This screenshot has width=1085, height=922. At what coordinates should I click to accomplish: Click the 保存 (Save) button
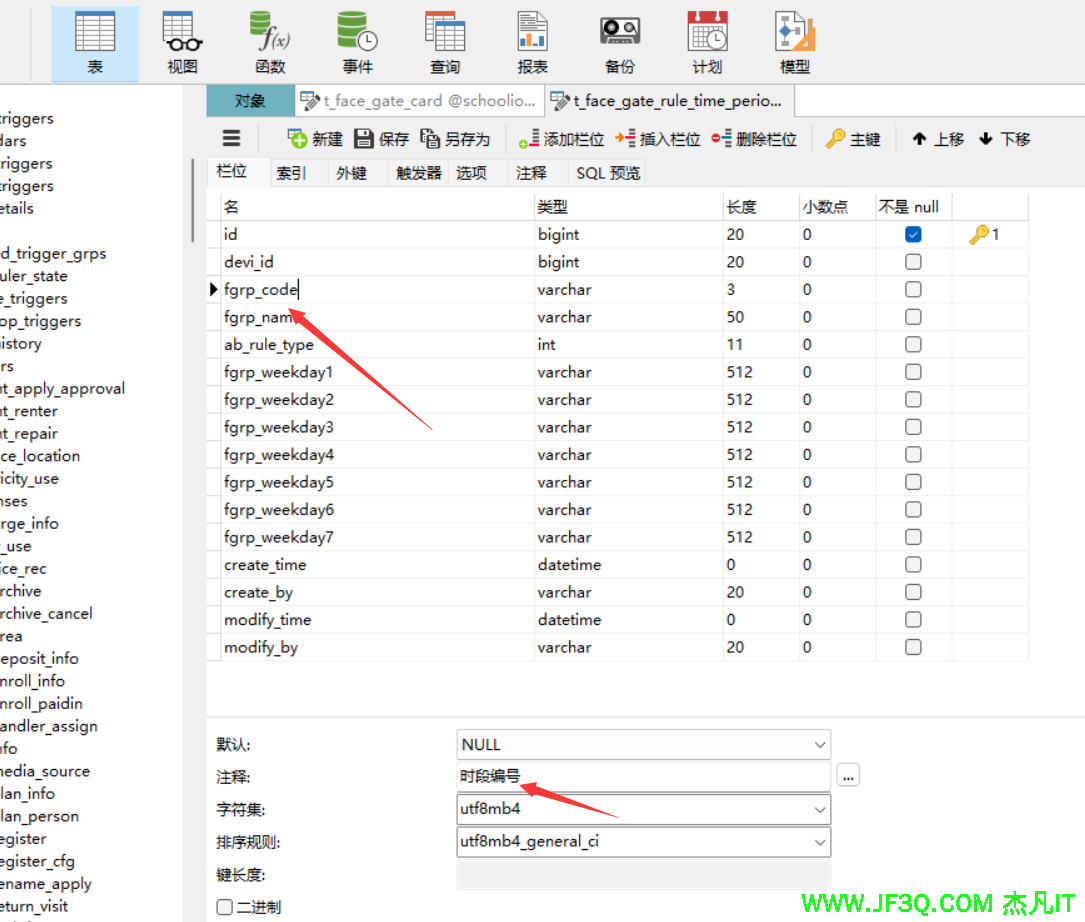pyautogui.click(x=382, y=139)
